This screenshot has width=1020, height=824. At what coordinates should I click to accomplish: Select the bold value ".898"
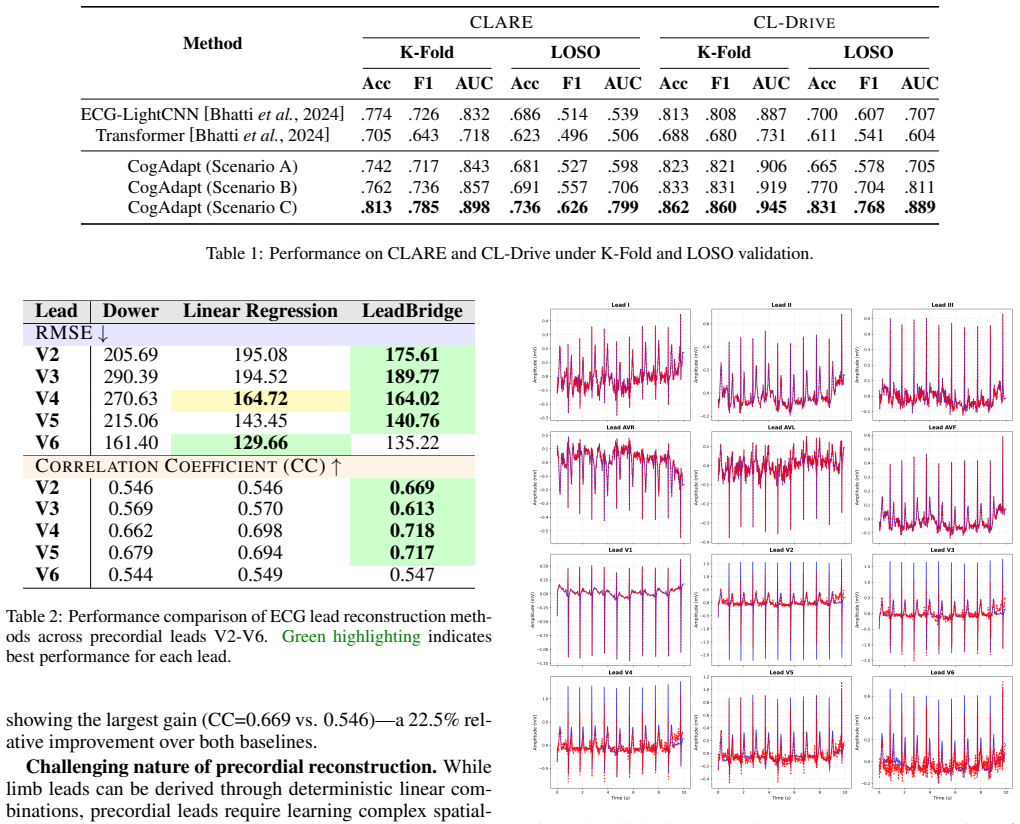click(474, 207)
